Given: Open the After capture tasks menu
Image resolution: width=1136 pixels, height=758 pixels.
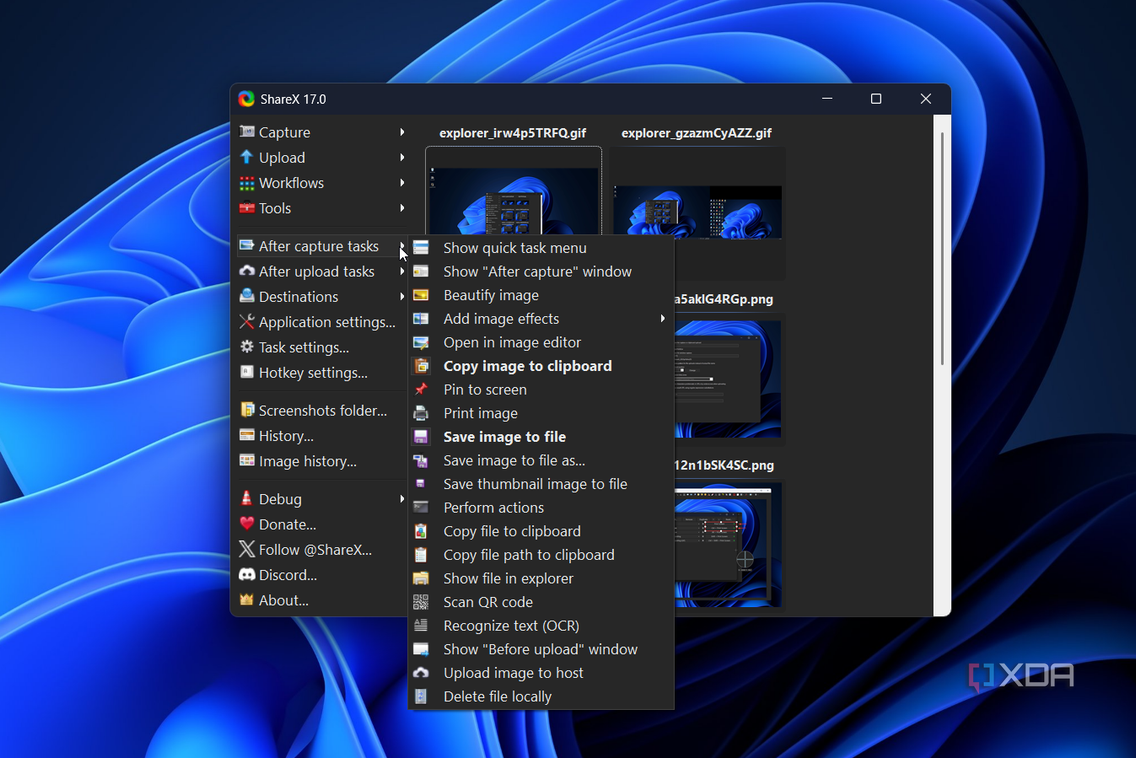Looking at the screenshot, I should (x=322, y=246).
